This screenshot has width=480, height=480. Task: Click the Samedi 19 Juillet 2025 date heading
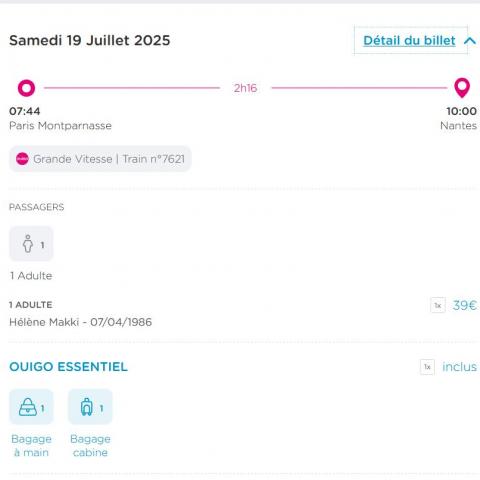click(x=90, y=40)
